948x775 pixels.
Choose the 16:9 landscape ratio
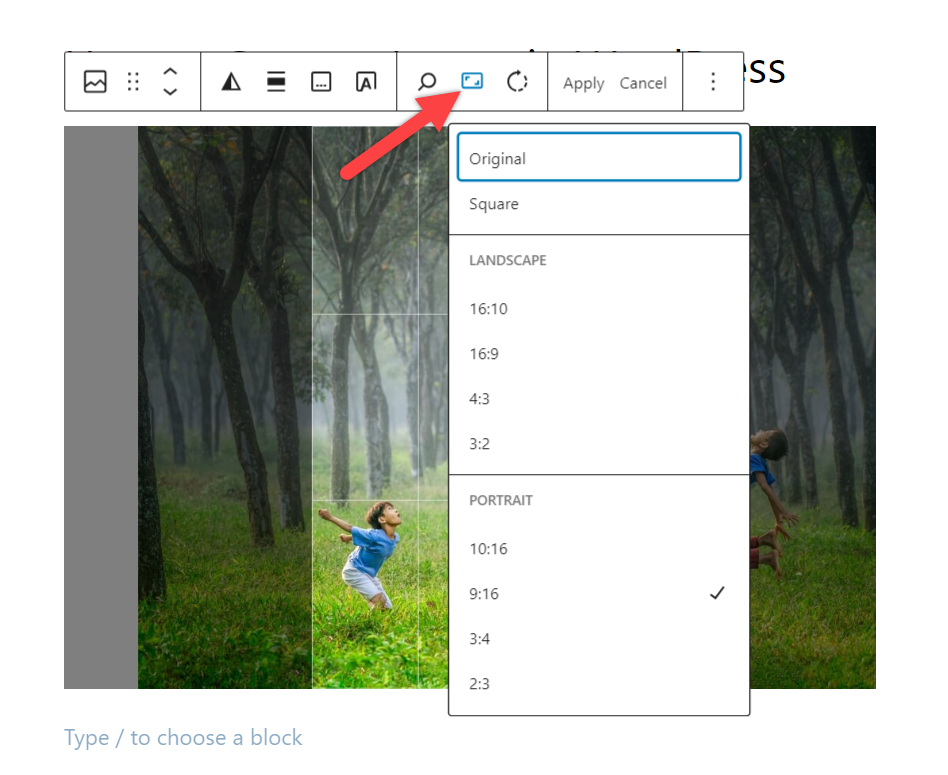coord(599,354)
